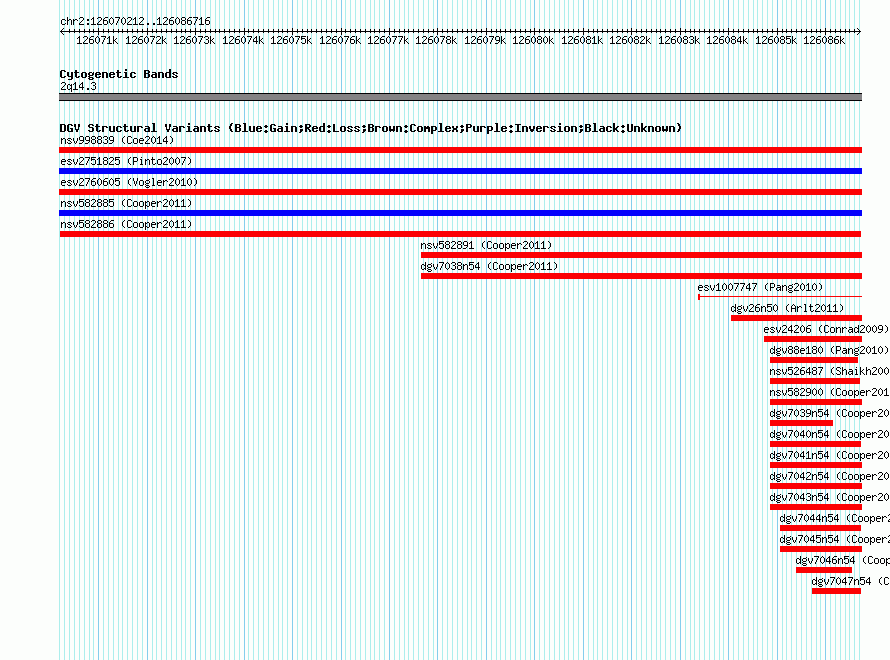Click the blue bar under nsv582885

tap(460, 213)
